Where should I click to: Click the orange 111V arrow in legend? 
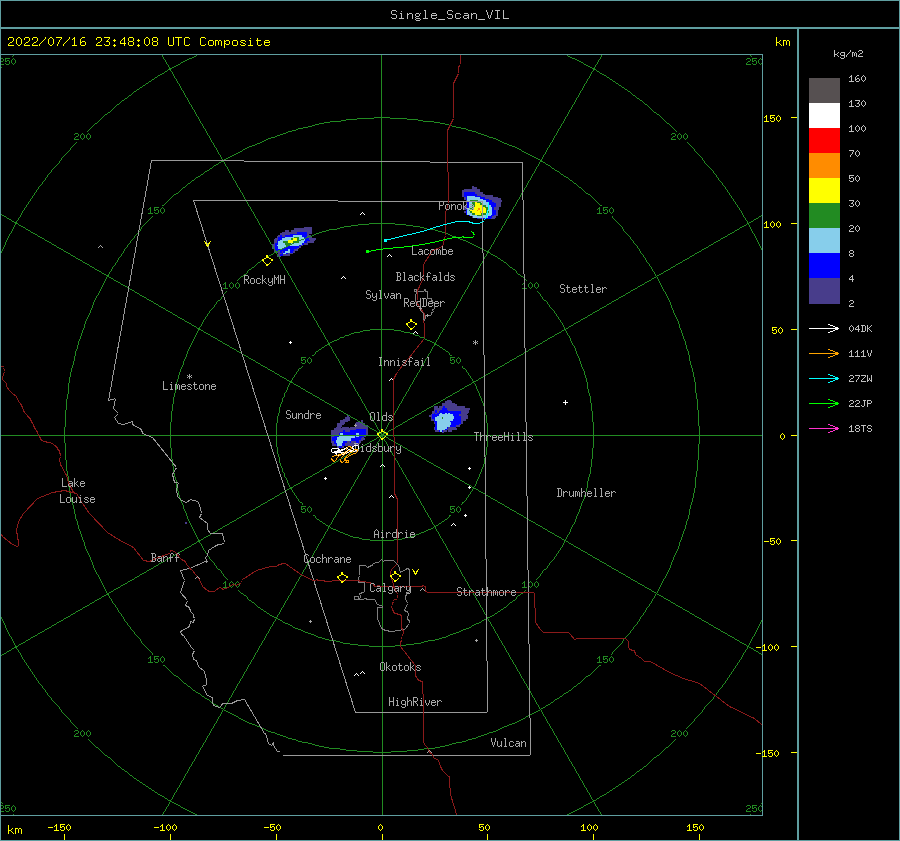(x=824, y=354)
